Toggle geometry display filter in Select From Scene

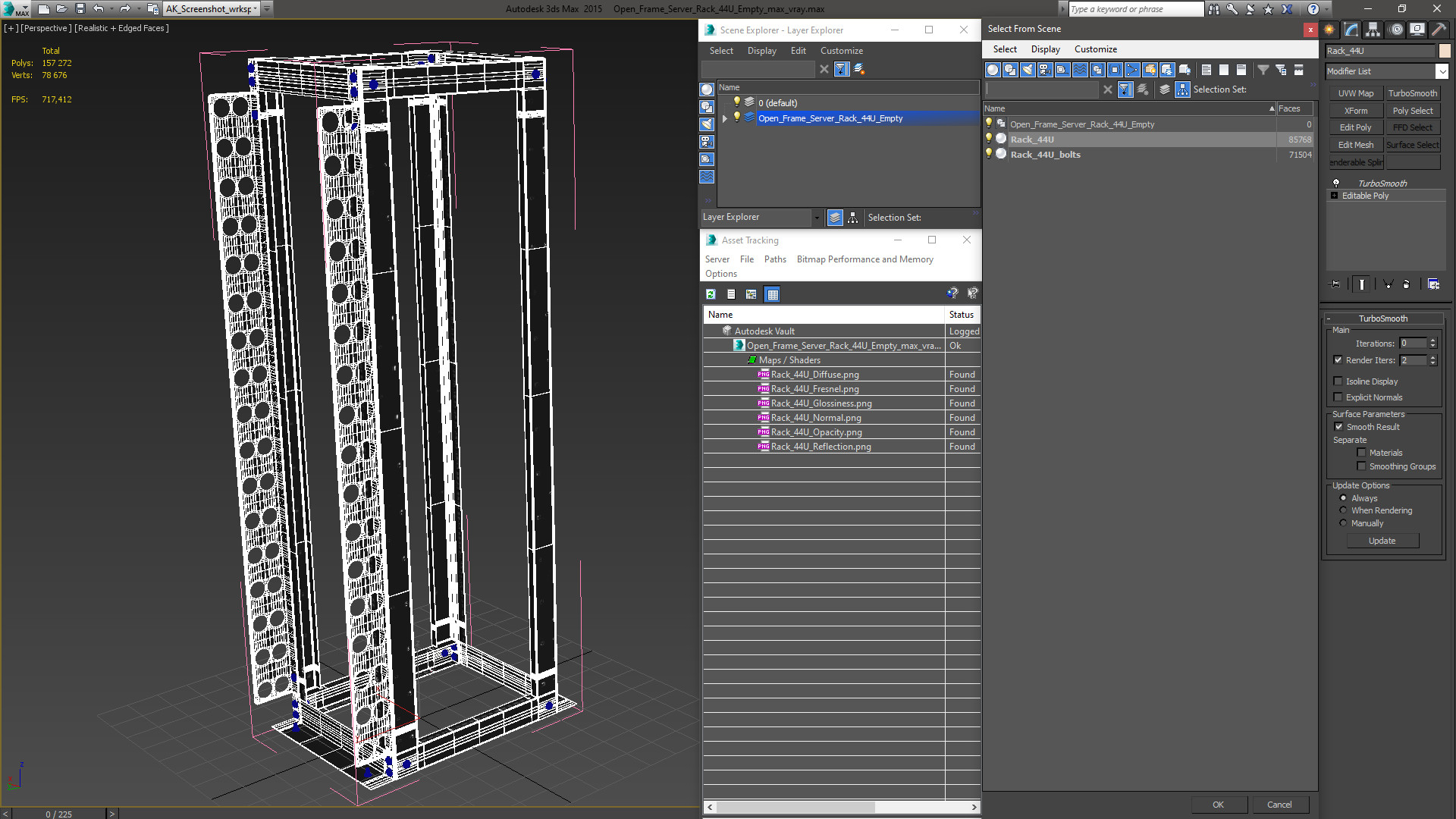click(993, 70)
